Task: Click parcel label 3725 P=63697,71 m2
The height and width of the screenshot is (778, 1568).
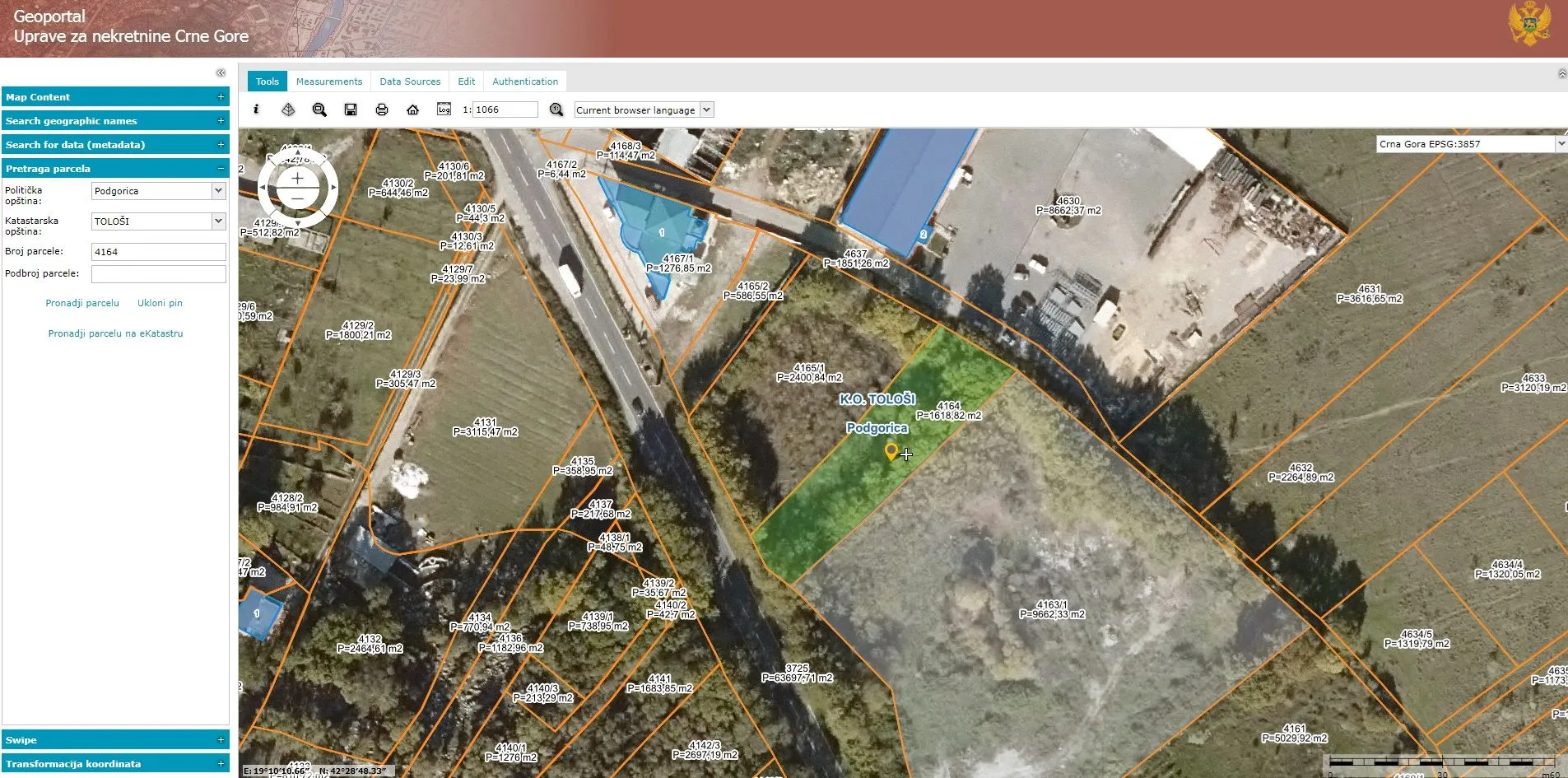Action: click(x=797, y=673)
